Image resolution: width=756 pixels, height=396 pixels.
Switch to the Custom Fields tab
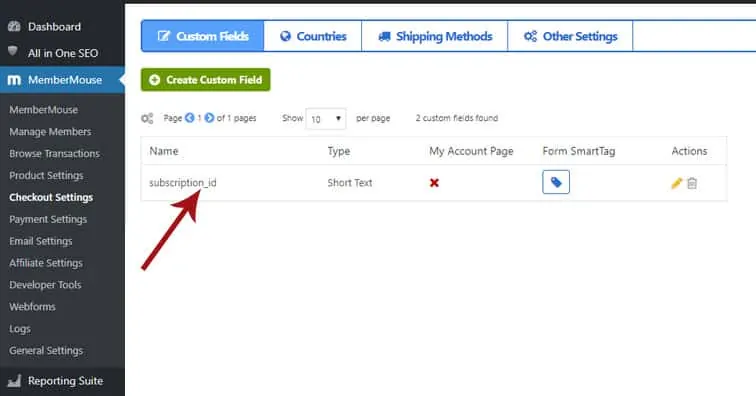203,36
